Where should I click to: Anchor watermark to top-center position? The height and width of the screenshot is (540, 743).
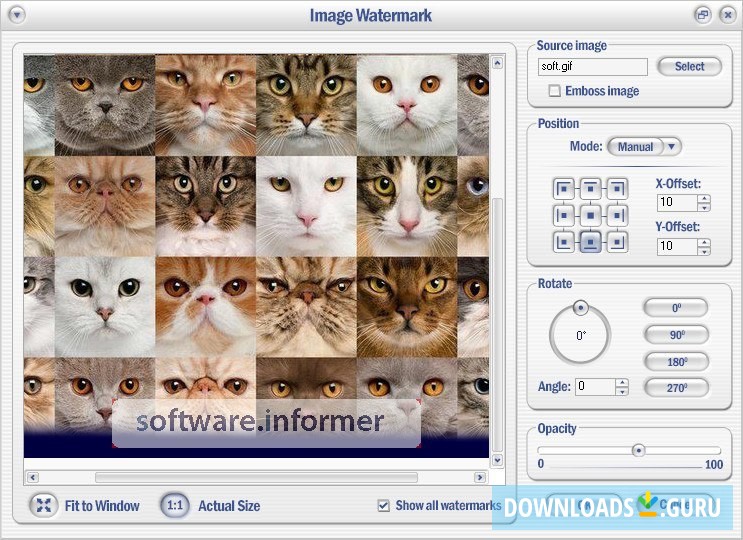tap(590, 189)
